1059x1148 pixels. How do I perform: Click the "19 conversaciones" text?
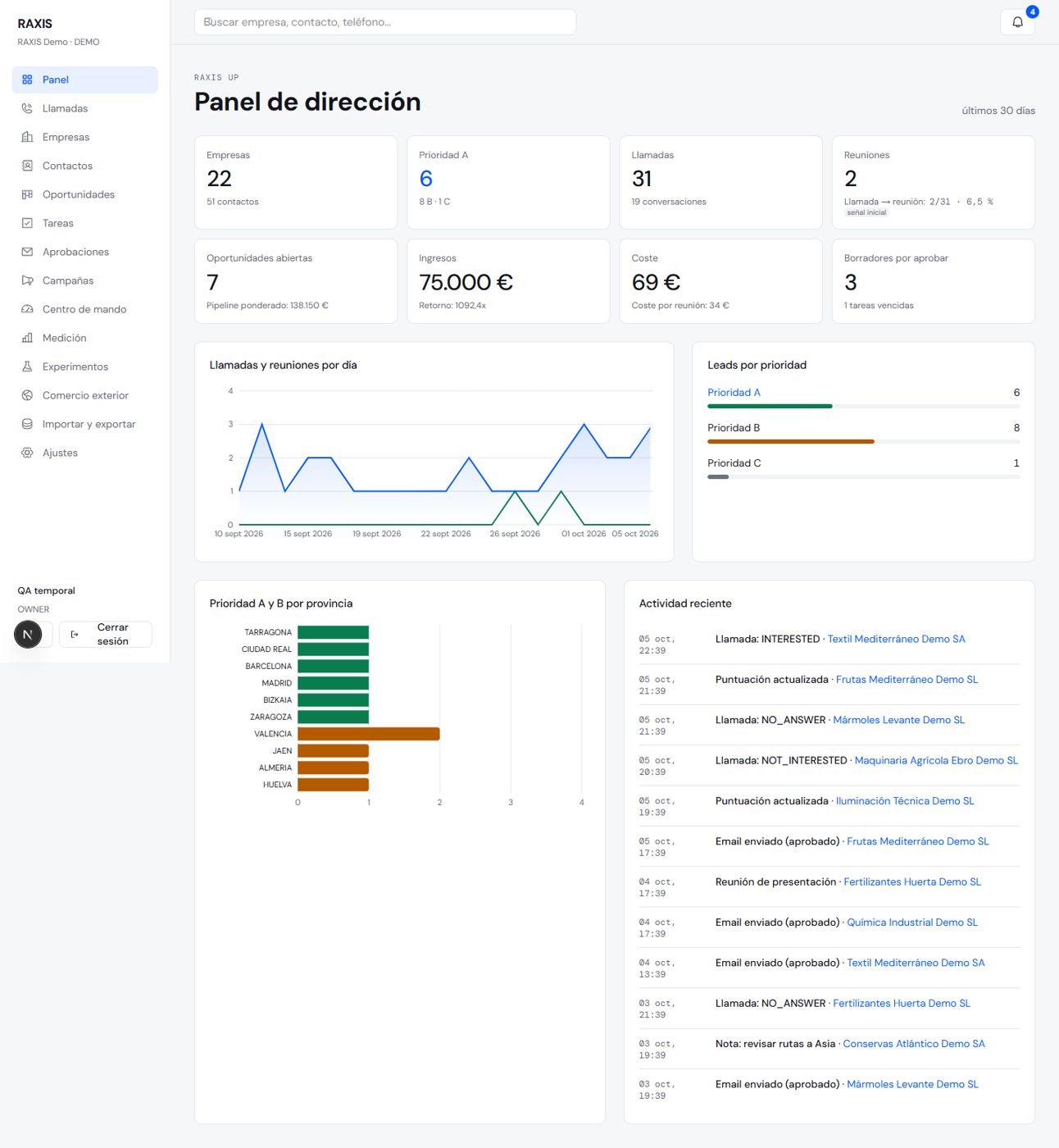click(x=669, y=202)
